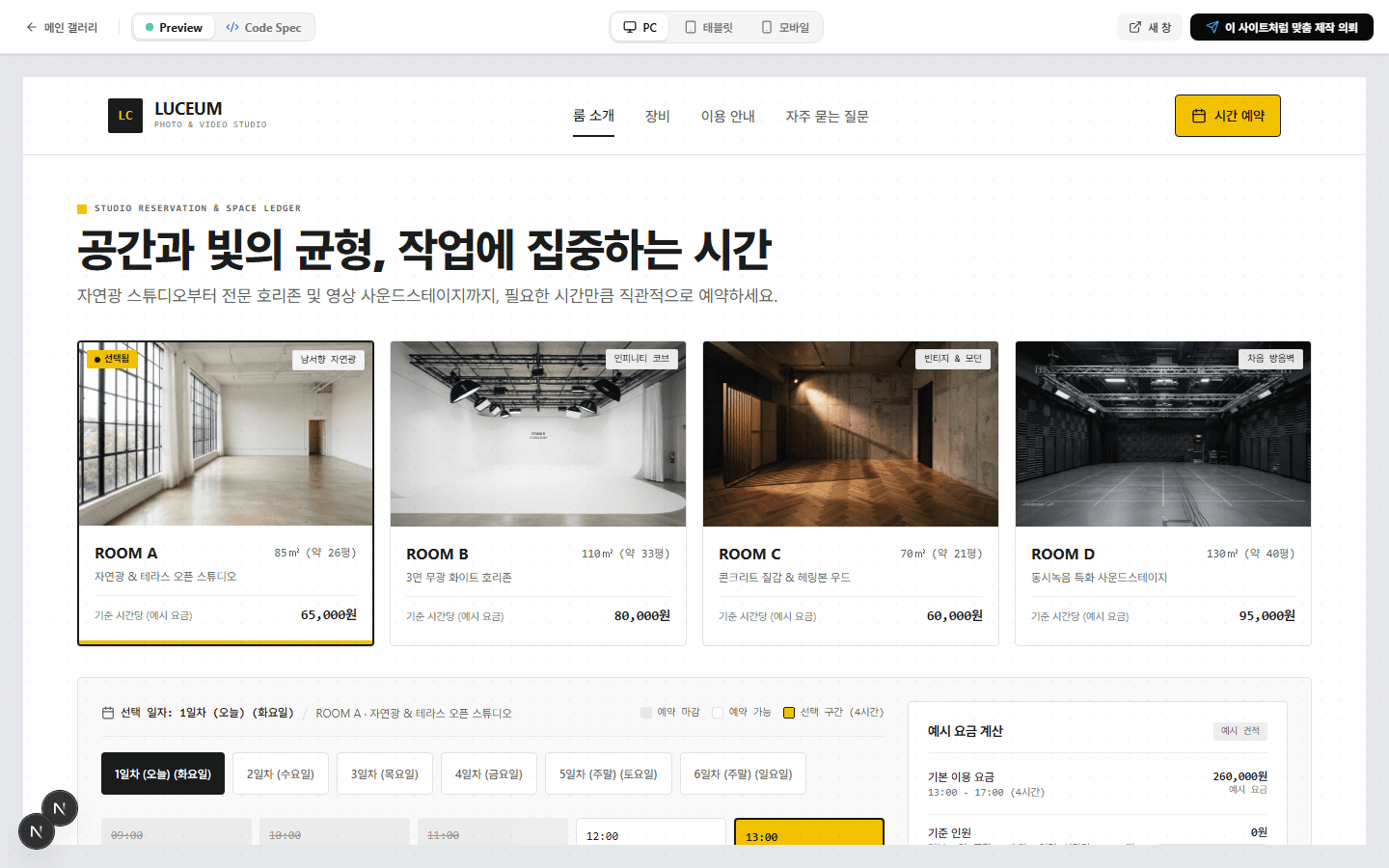Open the 룸 소개 nav item

click(593, 116)
